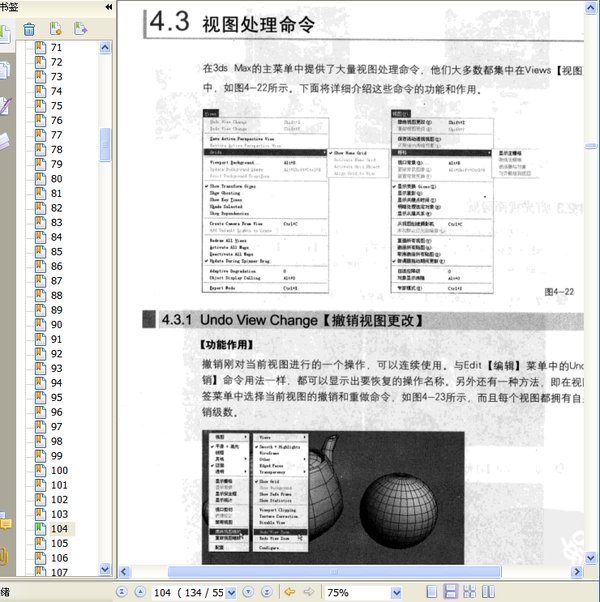This screenshot has width=600, height=602.
Task: Select bookmark 90
Action: coord(56,324)
